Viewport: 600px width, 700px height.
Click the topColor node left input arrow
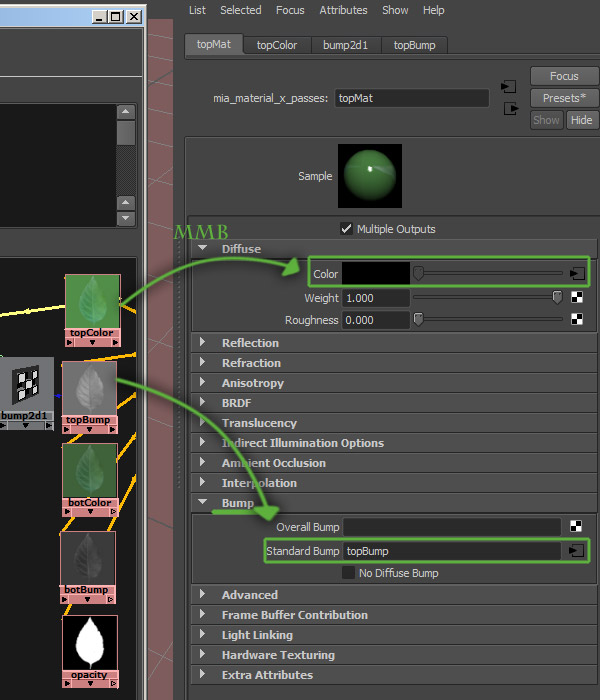point(69,343)
